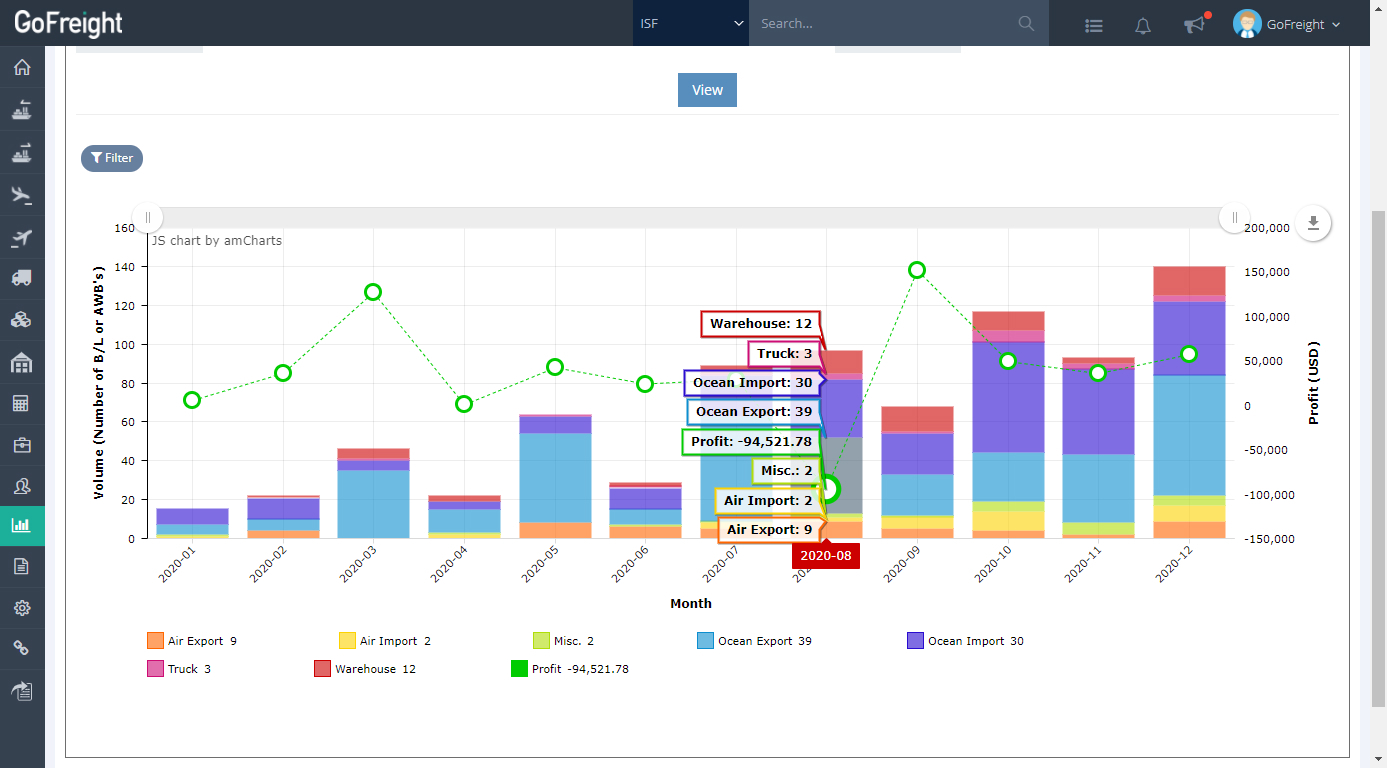The height and width of the screenshot is (768, 1387).
Task: Expand the GoFreight user menu
Action: point(1288,24)
